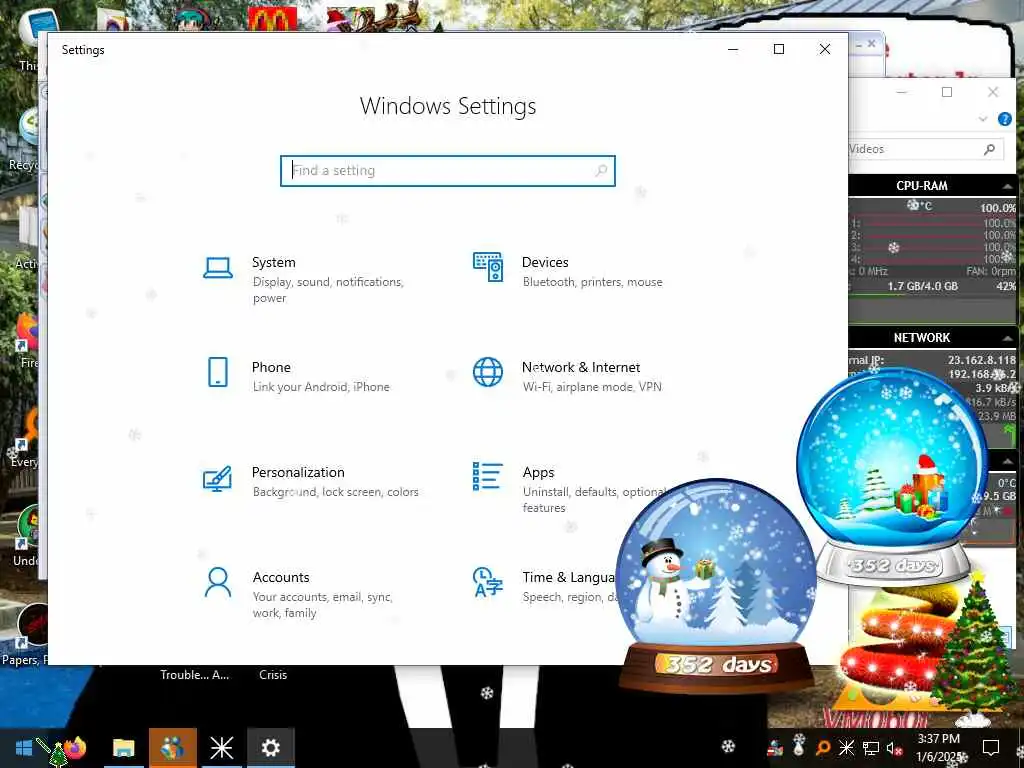Click the snowman snow globe countdown gadget
Image resolution: width=1024 pixels, height=768 pixels.
tap(716, 584)
